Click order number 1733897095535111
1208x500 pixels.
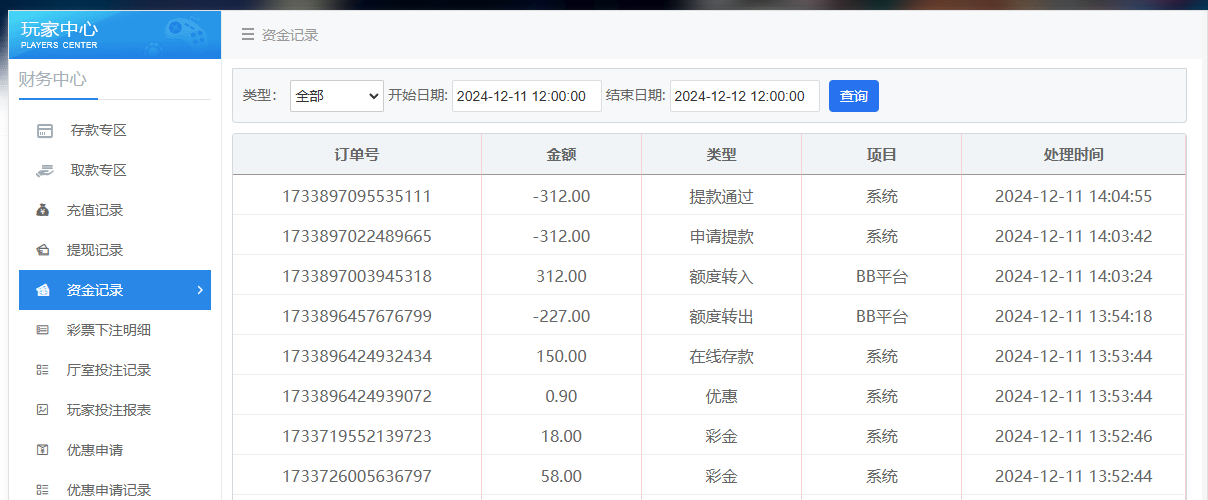click(357, 196)
